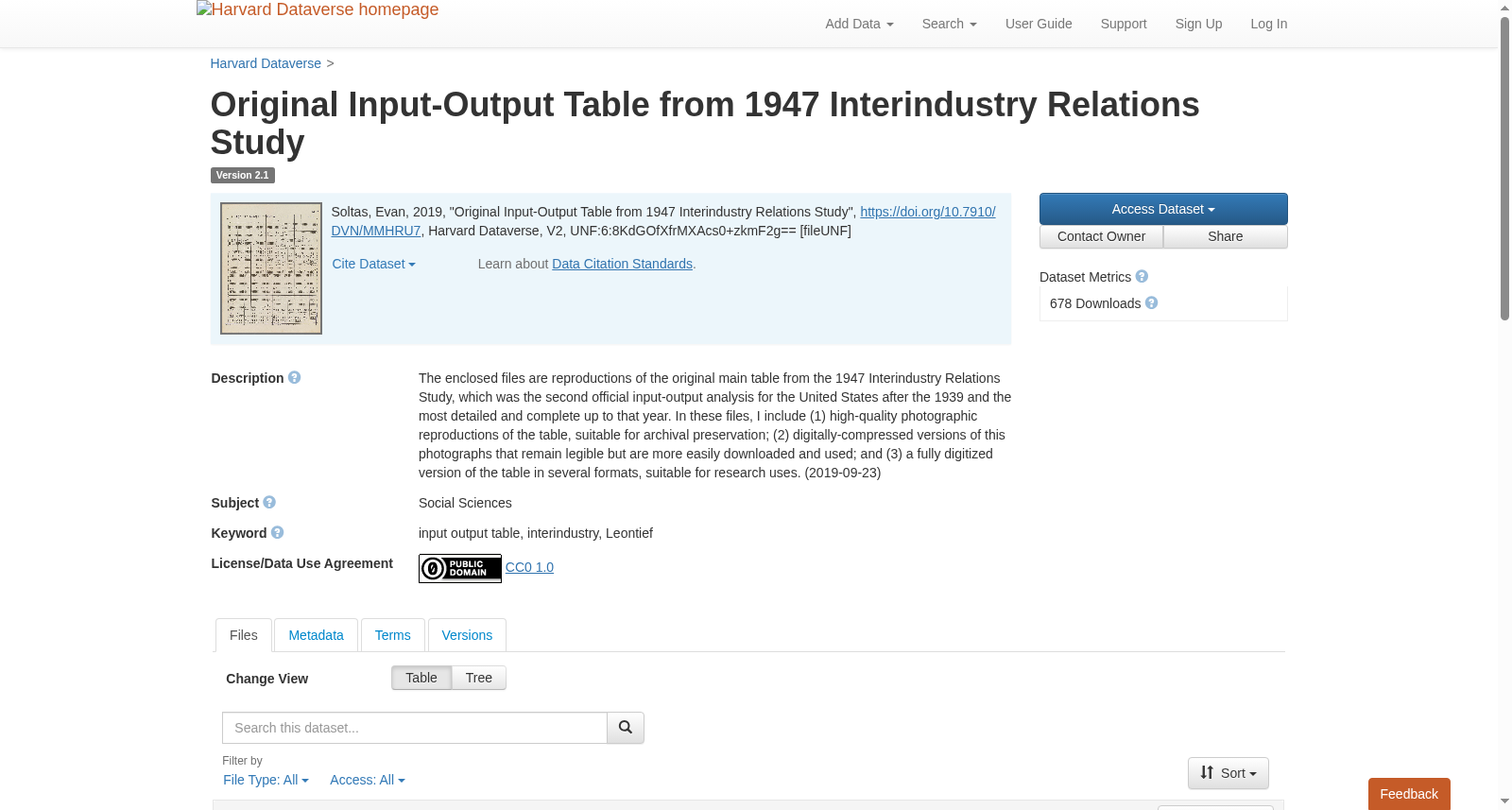Screen dimensions: 1512x810
Task: Open the CC0 1.0 license link
Action: pos(529,567)
